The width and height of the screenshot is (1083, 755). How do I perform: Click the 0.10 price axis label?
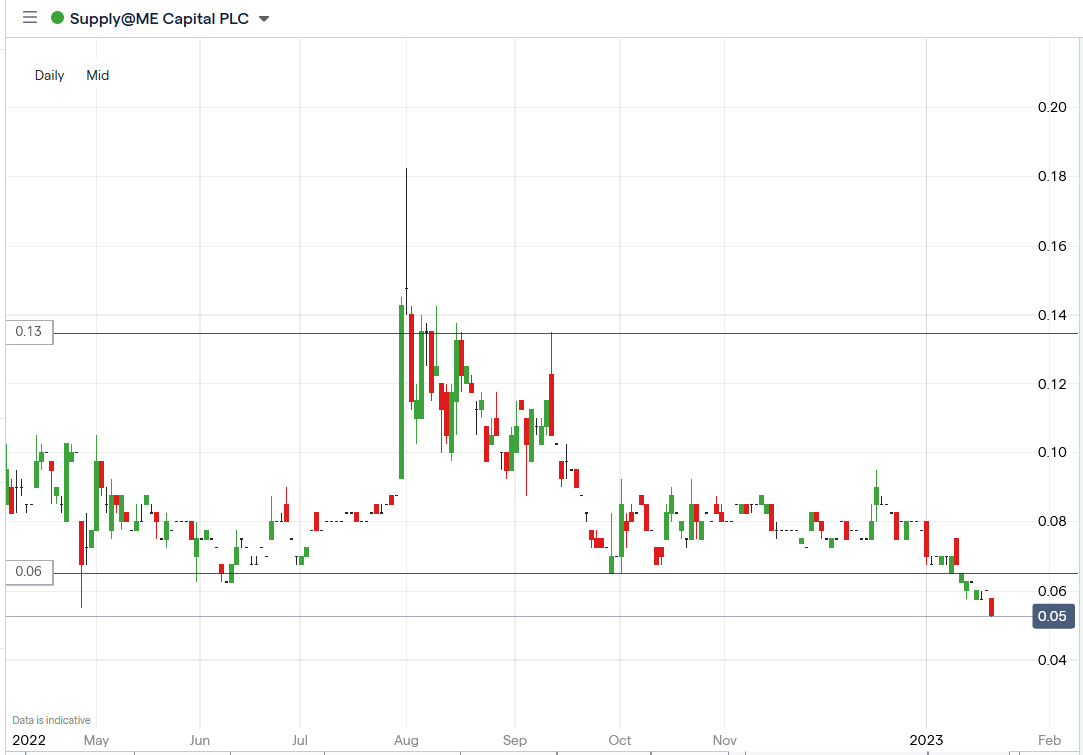pos(1052,452)
